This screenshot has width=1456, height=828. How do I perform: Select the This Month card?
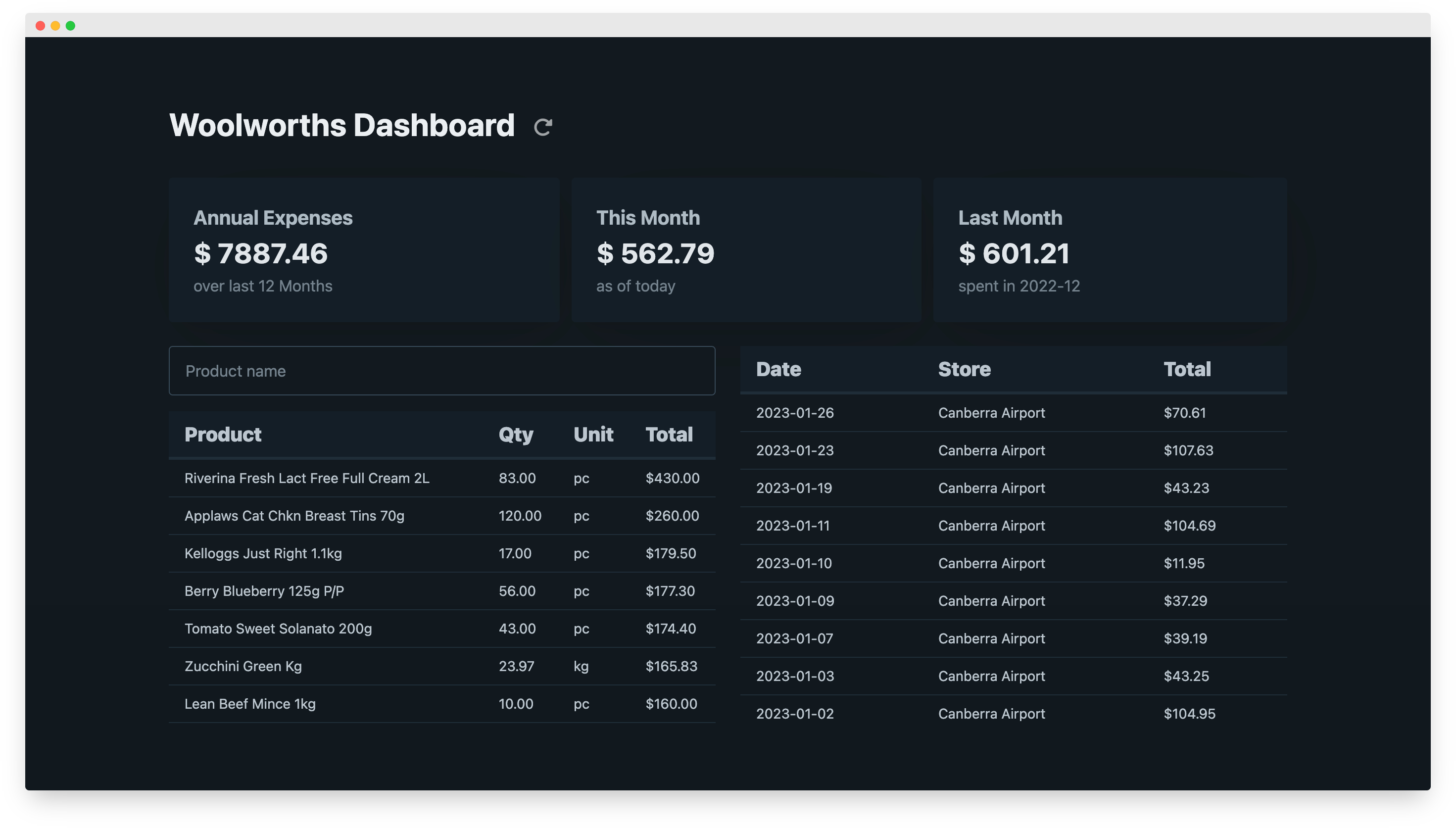point(746,249)
